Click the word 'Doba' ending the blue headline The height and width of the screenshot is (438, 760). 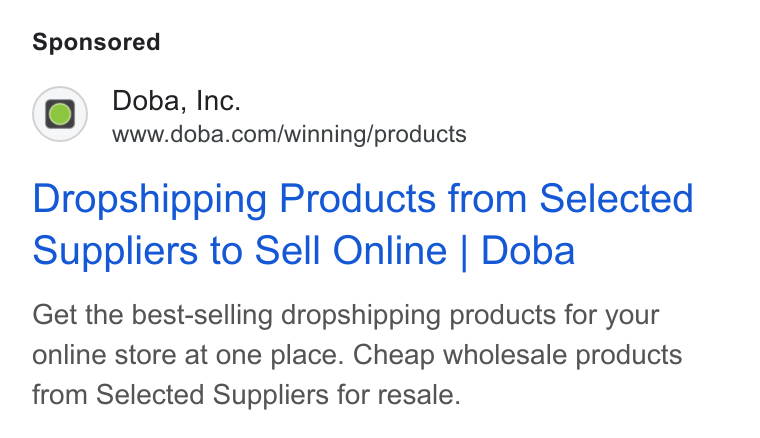pos(528,250)
